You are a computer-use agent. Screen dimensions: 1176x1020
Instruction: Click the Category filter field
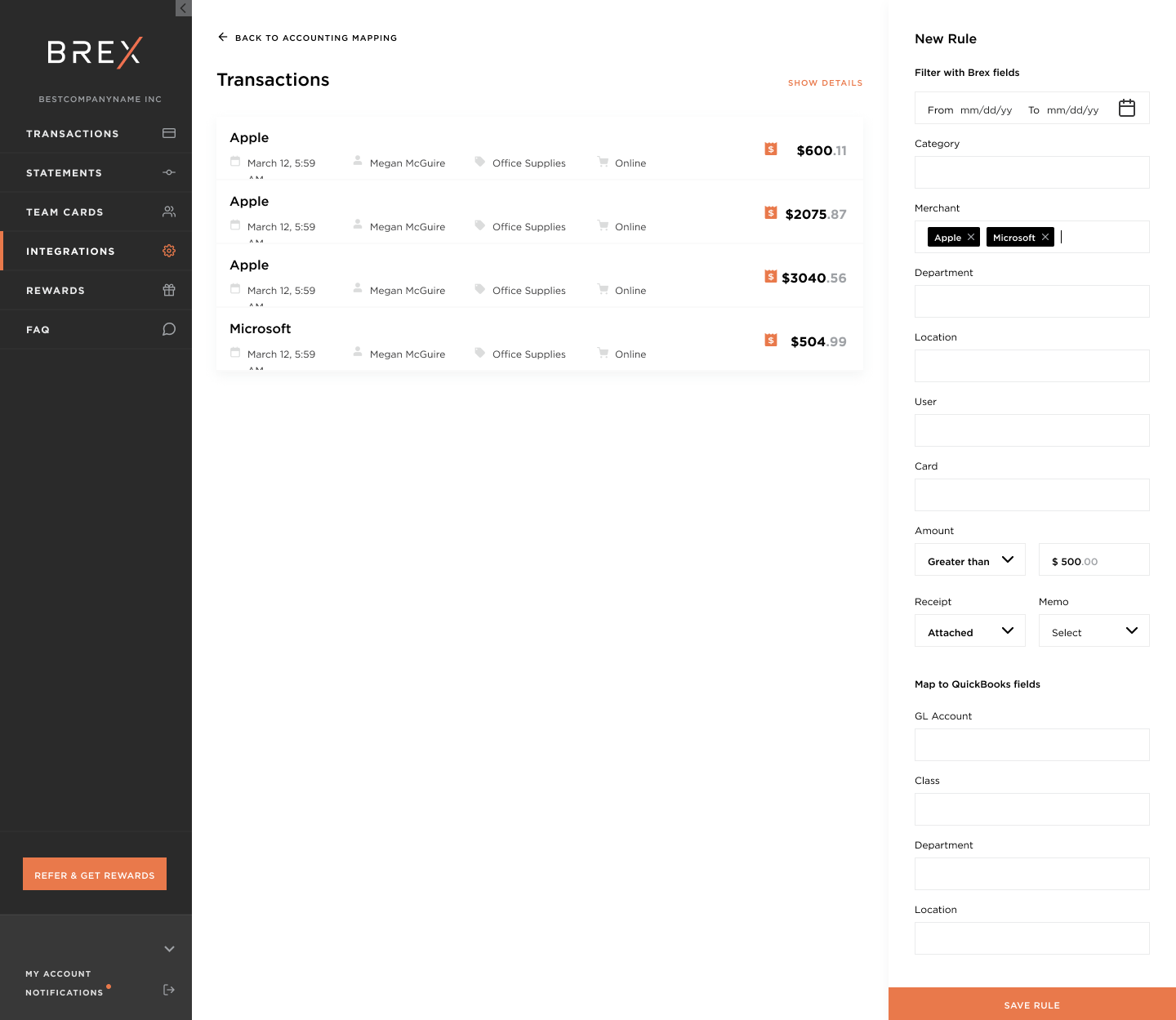[1032, 172]
